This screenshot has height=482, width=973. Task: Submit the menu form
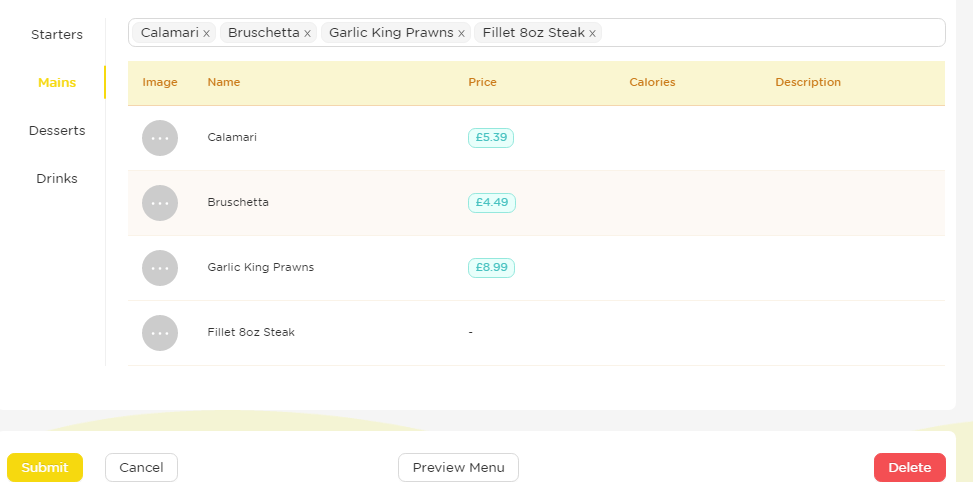tap(45, 468)
